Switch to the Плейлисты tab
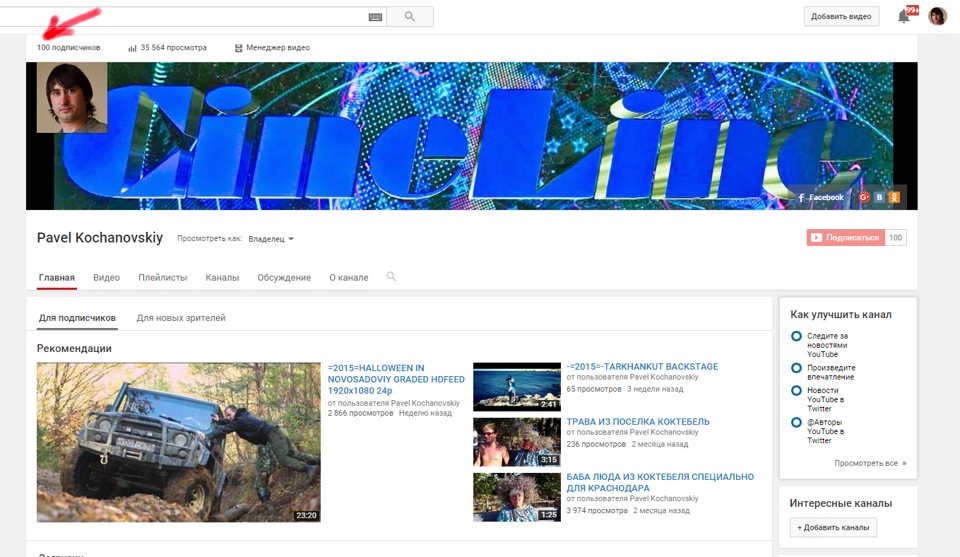The image size is (960, 557). 163,277
